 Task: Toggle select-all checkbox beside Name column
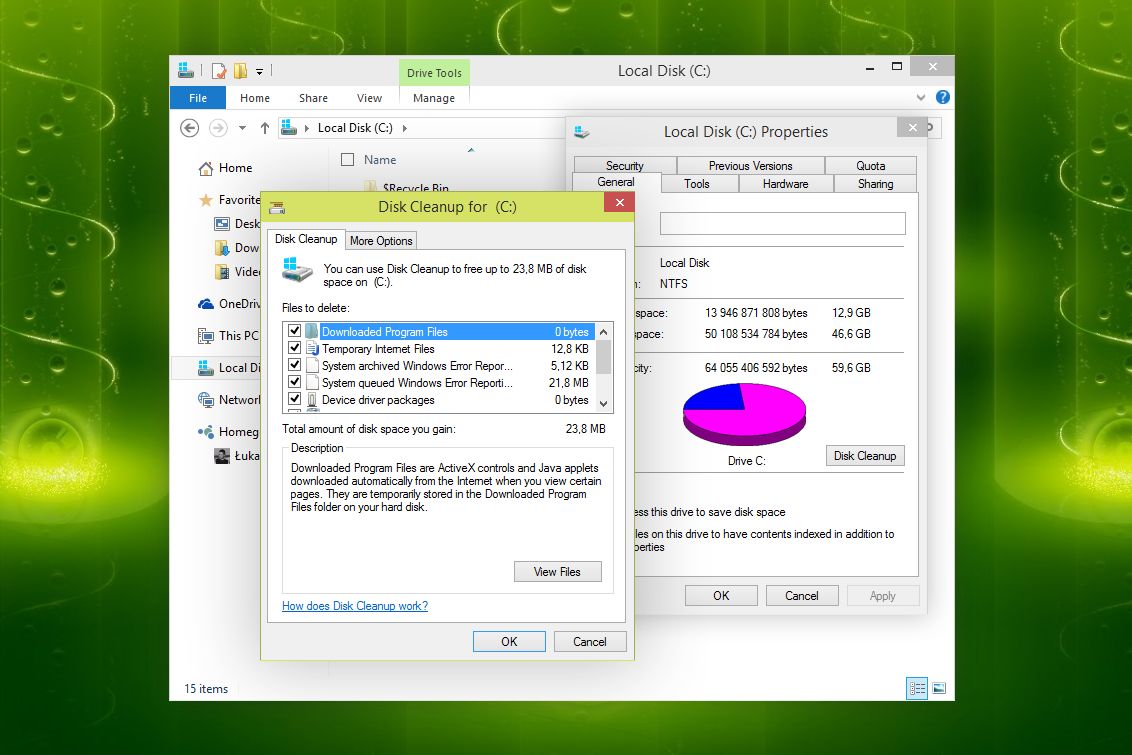tap(347, 160)
